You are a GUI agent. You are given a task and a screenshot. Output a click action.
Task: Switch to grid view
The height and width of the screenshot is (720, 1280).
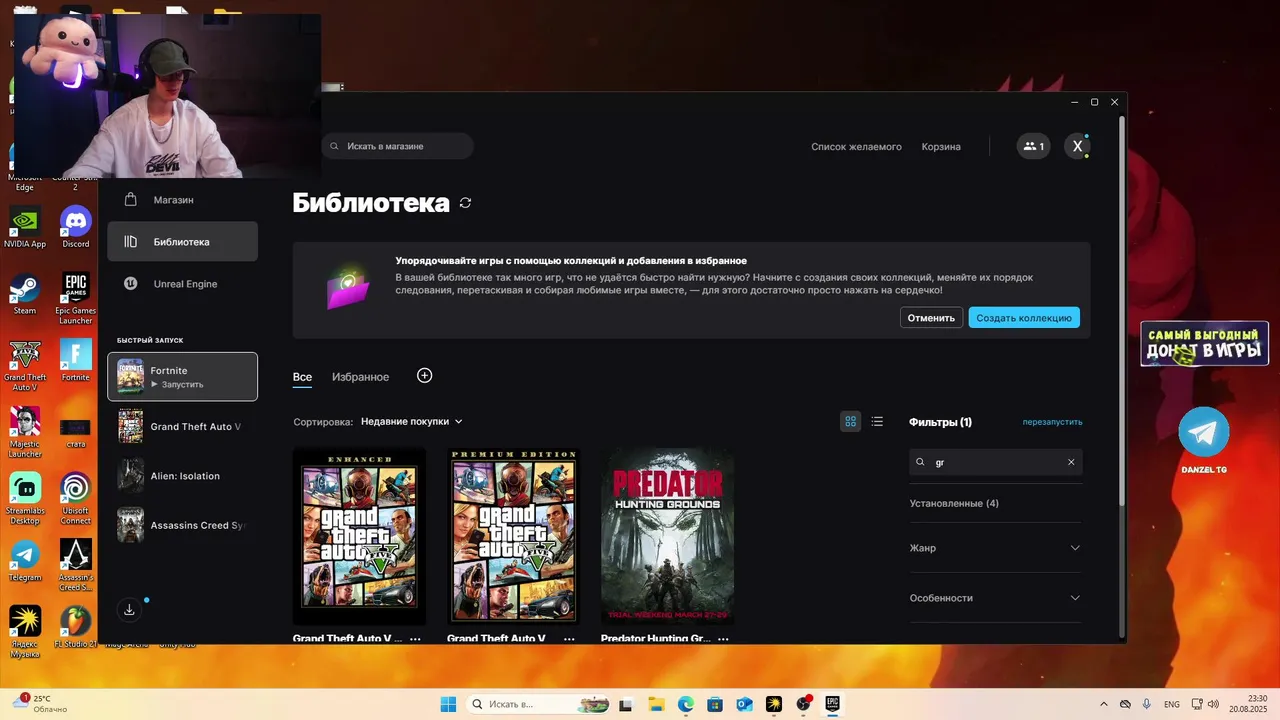(x=851, y=422)
